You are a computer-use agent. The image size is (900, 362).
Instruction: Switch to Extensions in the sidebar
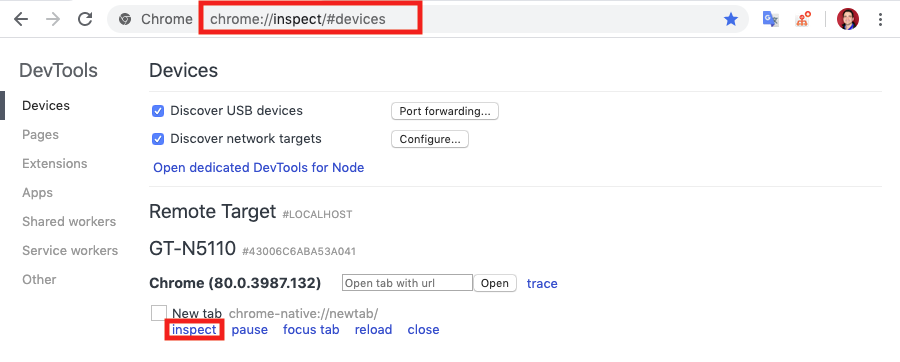tap(55, 164)
